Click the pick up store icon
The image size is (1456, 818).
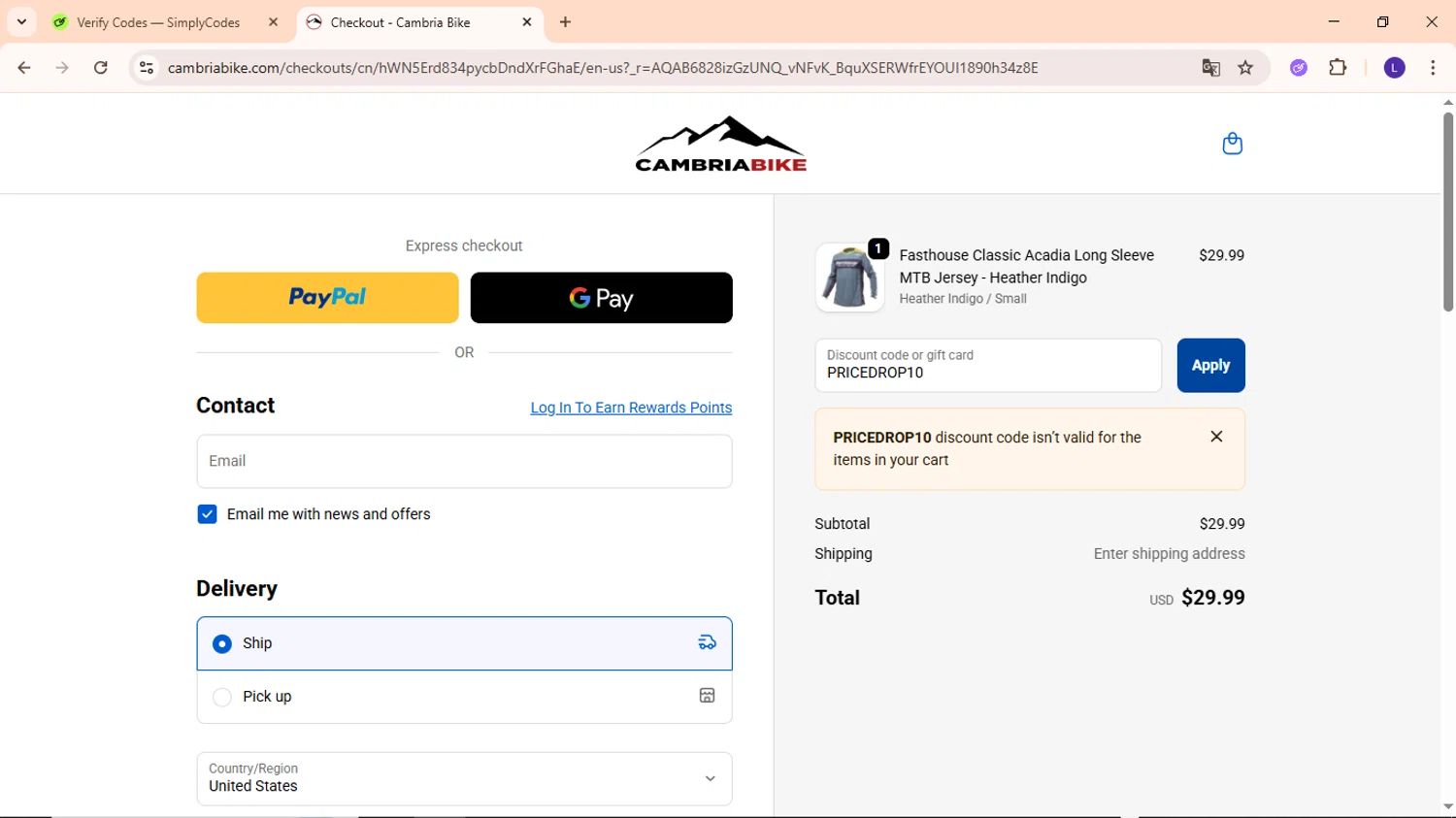[x=708, y=696]
